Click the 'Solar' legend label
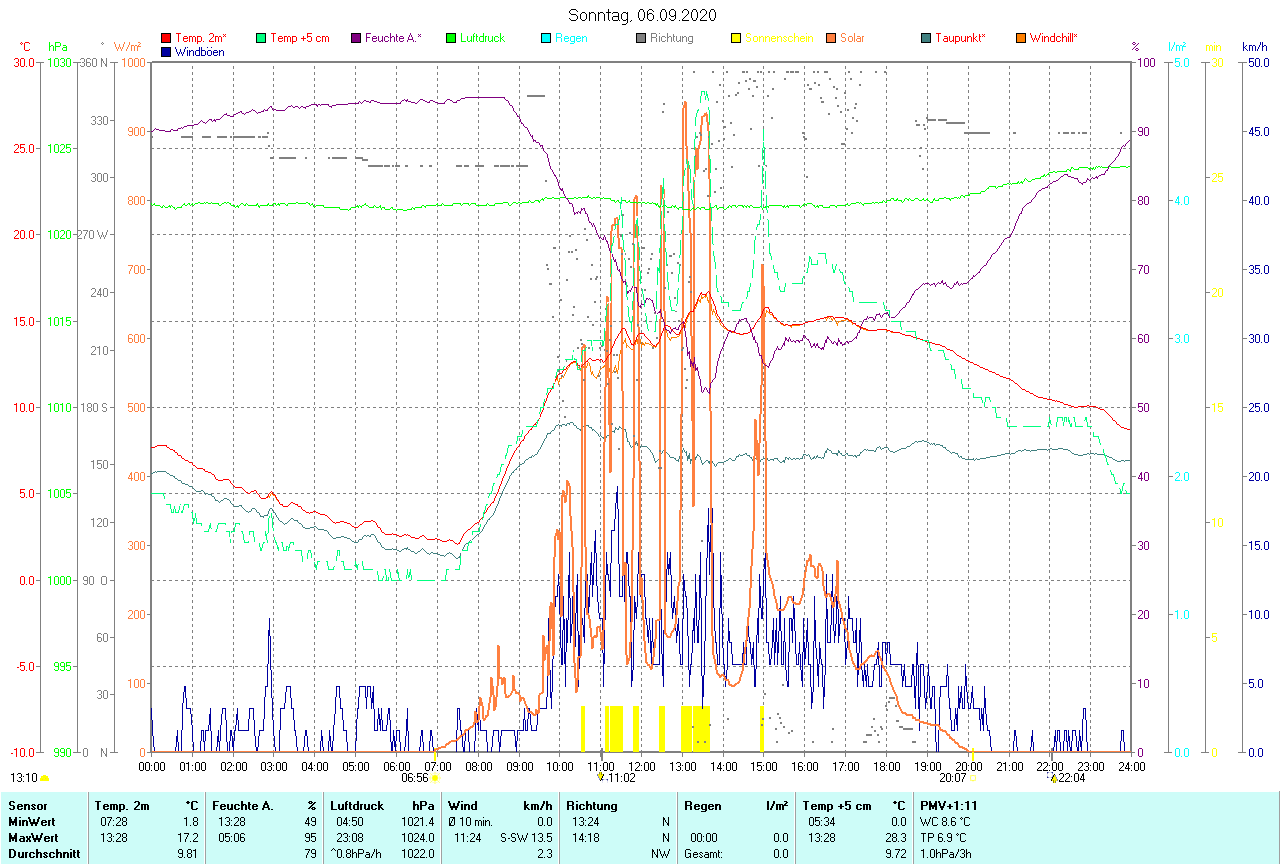The height and width of the screenshot is (864, 1280). [x=852, y=38]
